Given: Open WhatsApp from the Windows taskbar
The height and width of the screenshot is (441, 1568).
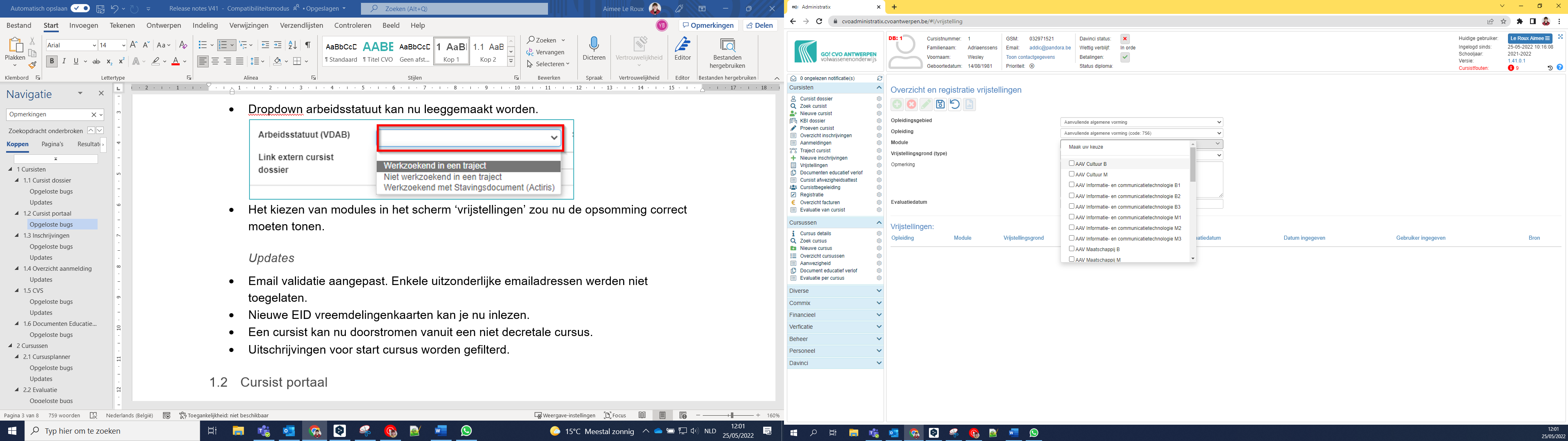Looking at the screenshot, I should 466,431.
